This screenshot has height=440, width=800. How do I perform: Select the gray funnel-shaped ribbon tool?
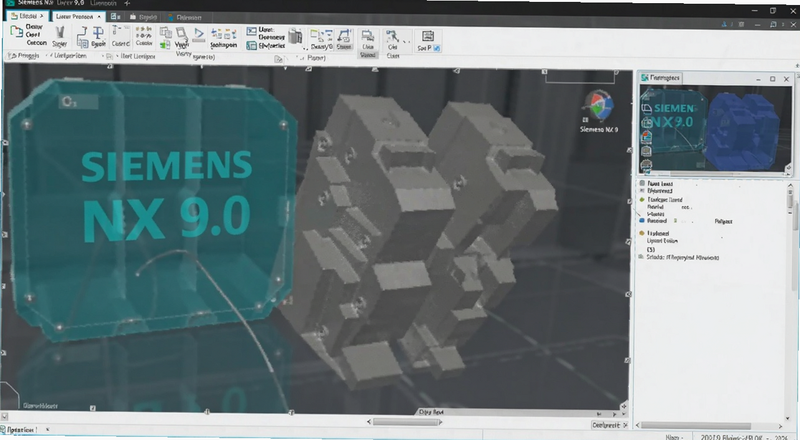pyautogui.click(x=60, y=33)
